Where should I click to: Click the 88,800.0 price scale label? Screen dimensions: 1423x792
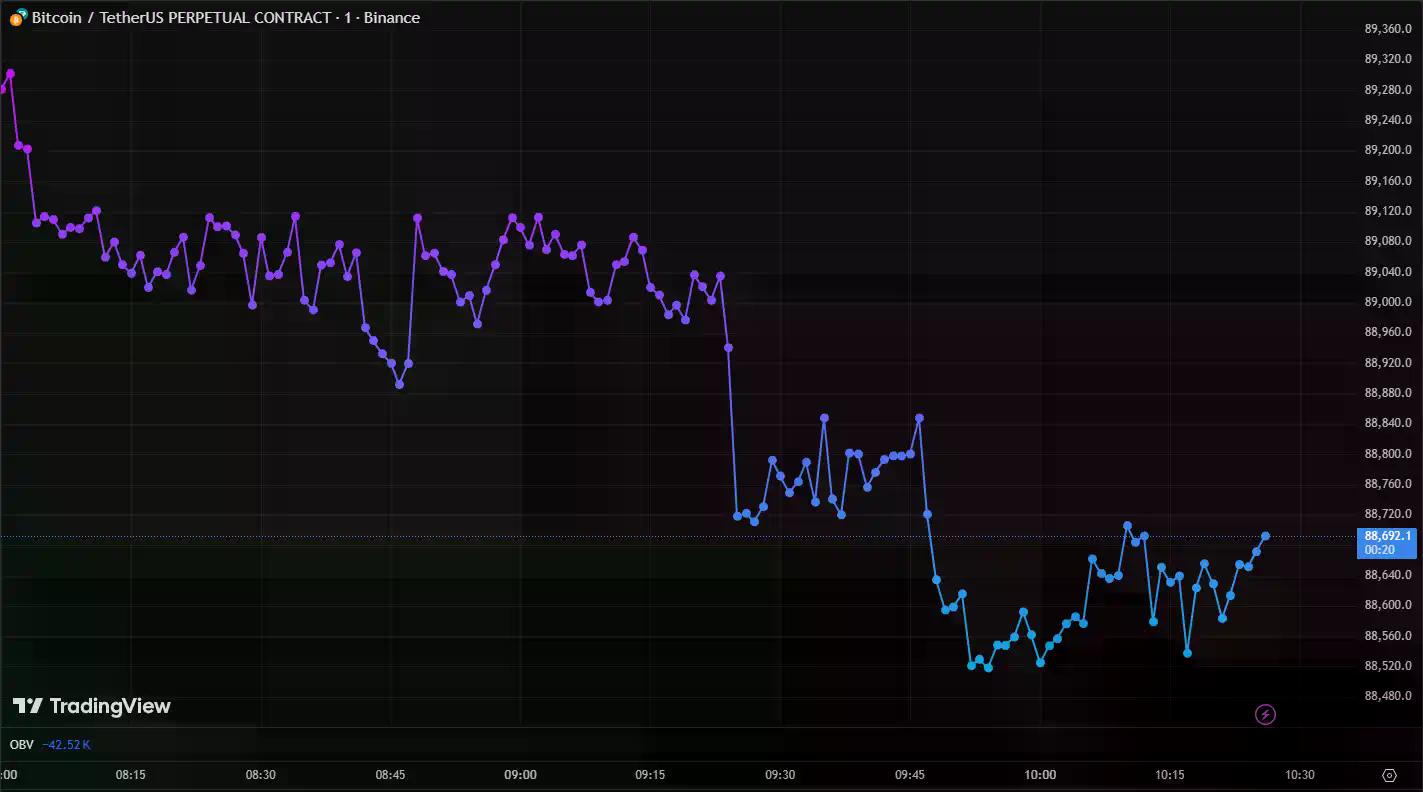coord(1388,454)
